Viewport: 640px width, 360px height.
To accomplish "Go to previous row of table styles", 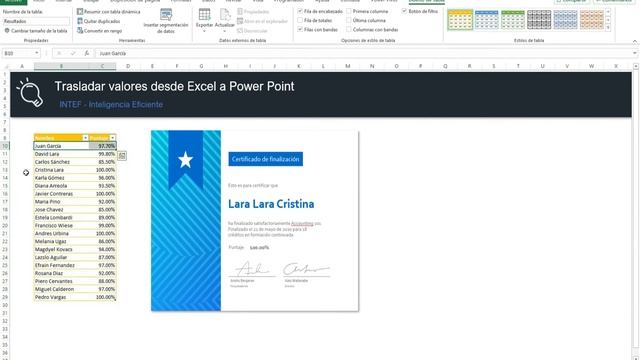I will point(608,12).
